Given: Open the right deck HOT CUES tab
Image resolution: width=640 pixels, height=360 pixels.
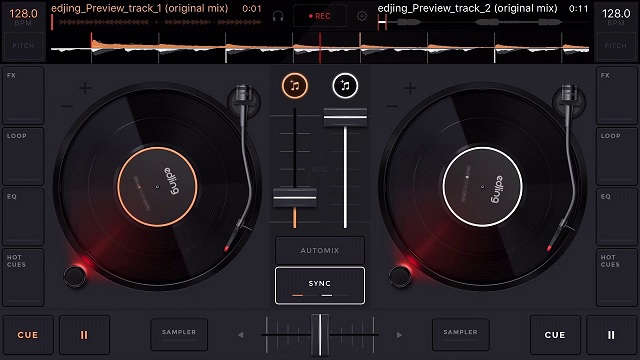Looking at the screenshot, I should [616, 278].
